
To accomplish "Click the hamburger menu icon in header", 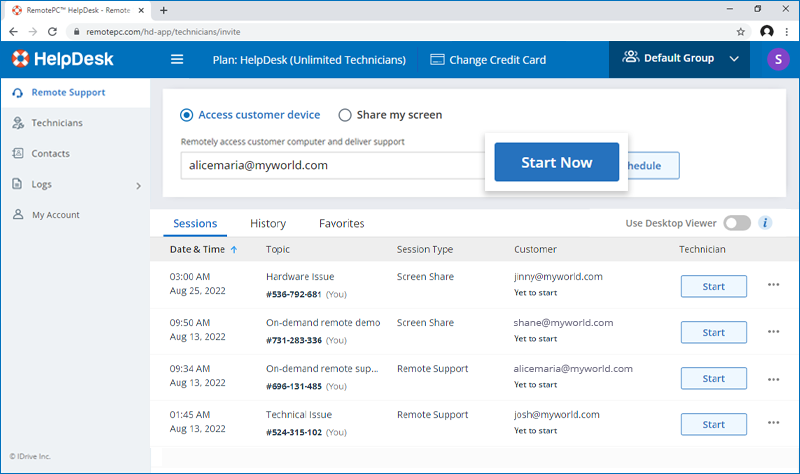I will (x=177, y=59).
